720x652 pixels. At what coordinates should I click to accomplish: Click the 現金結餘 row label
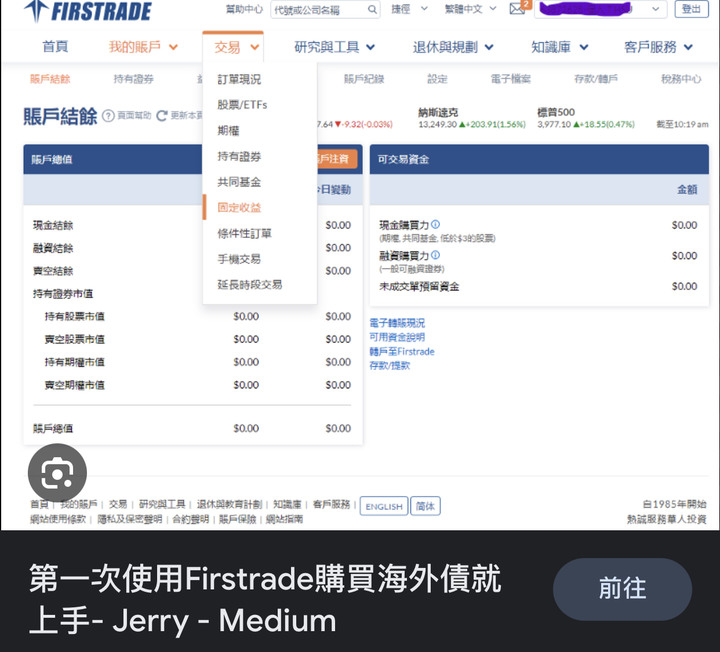point(53,225)
